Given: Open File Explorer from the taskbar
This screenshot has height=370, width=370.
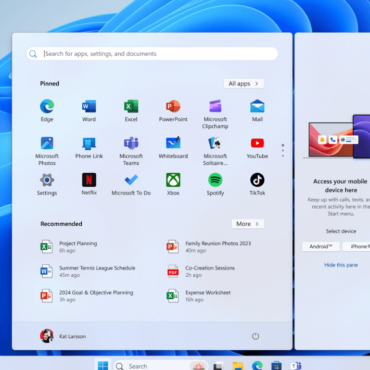Looking at the screenshot, I should coord(238,366).
